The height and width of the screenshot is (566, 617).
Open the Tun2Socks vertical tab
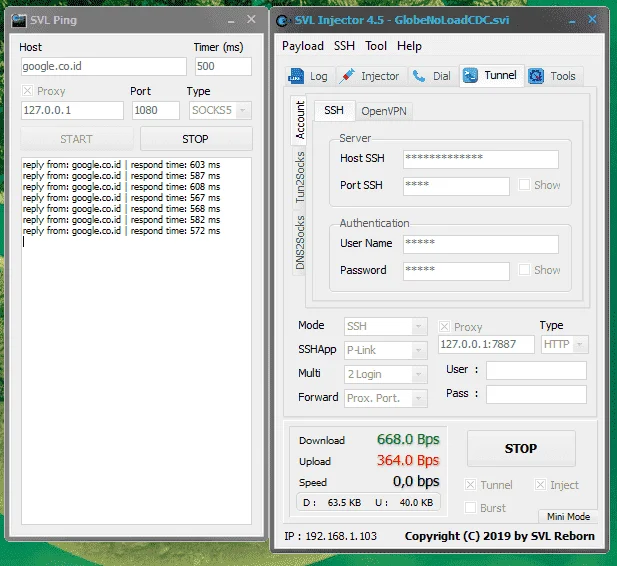(299, 177)
